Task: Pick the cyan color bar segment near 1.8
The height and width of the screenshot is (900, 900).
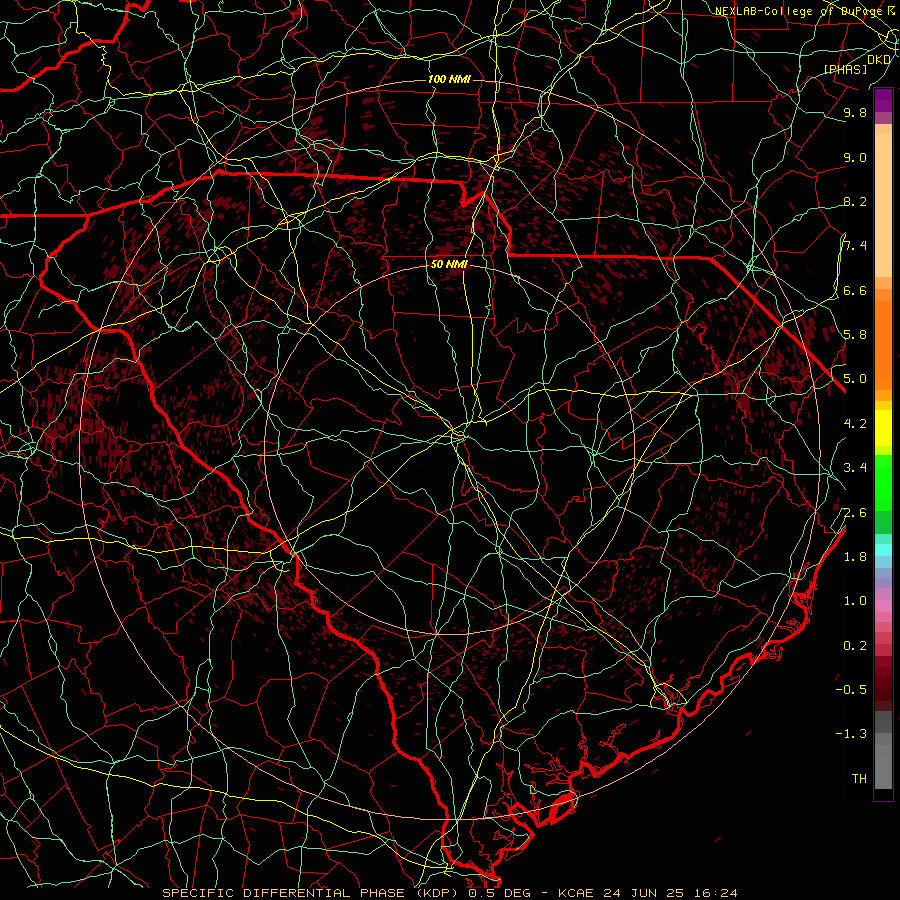Action: click(x=883, y=550)
